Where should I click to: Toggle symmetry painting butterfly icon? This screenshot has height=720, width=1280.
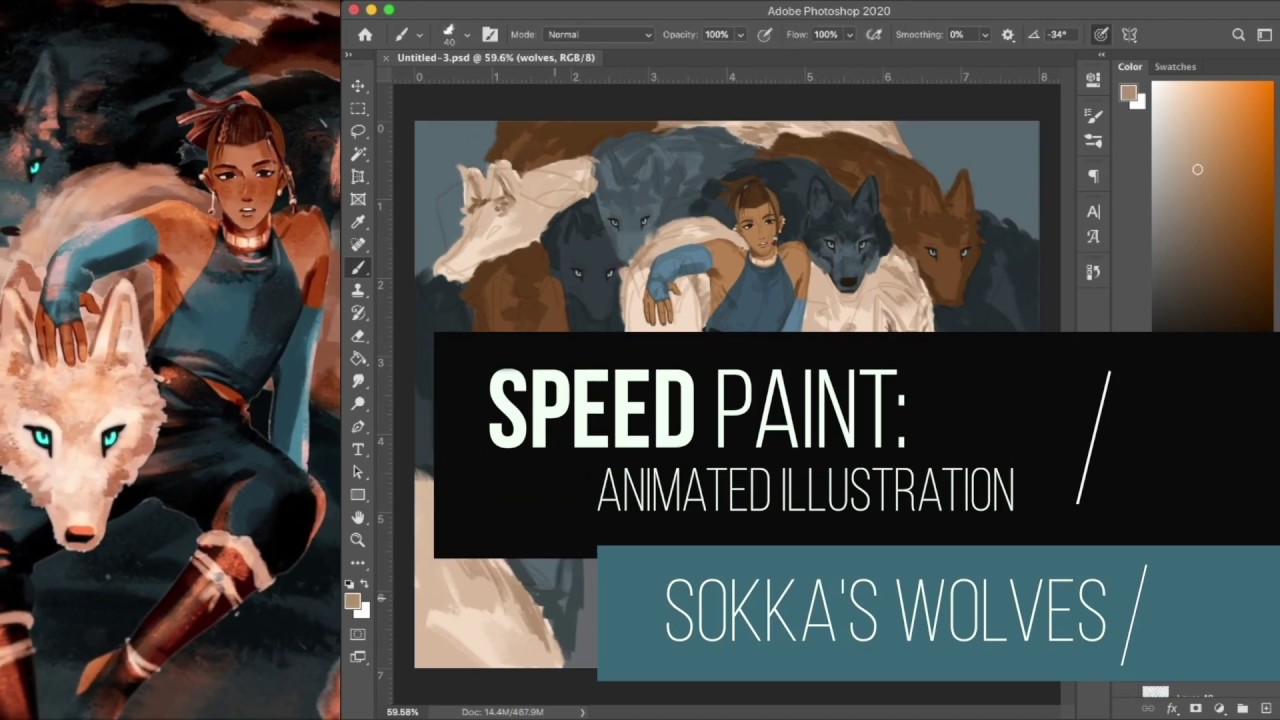1129,34
